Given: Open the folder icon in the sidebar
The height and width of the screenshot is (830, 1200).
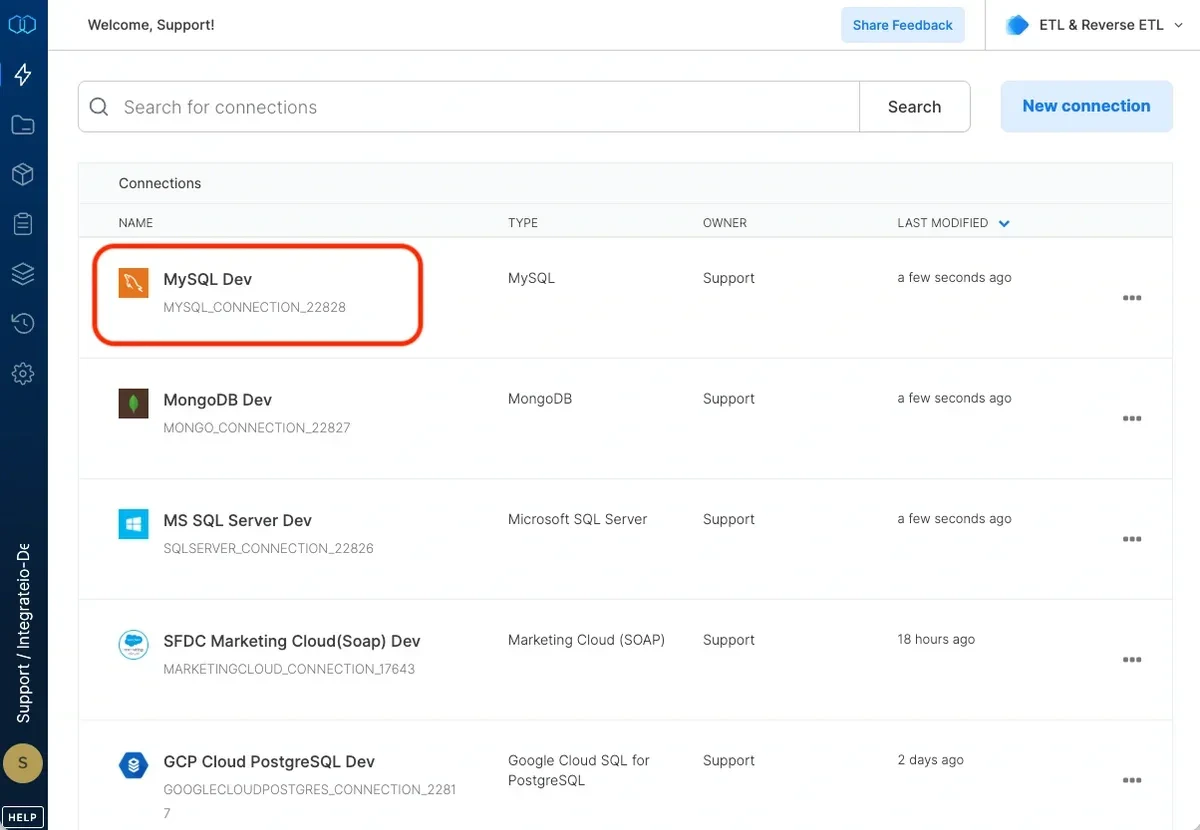Looking at the screenshot, I should [22, 124].
